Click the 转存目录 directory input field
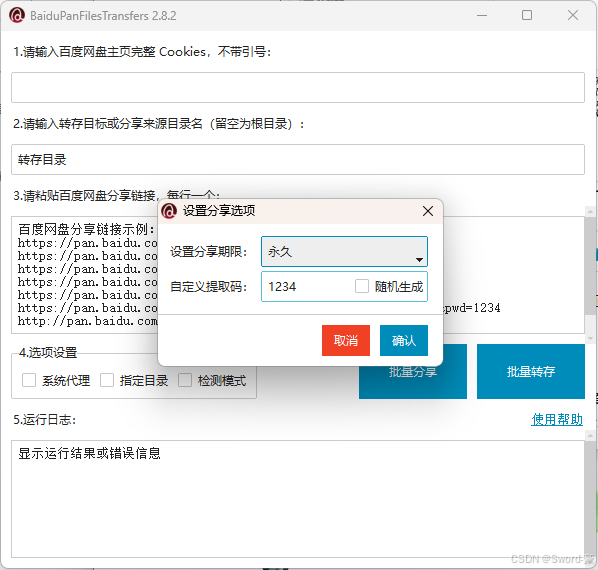Screen dimensions: 598x570 tap(297, 159)
